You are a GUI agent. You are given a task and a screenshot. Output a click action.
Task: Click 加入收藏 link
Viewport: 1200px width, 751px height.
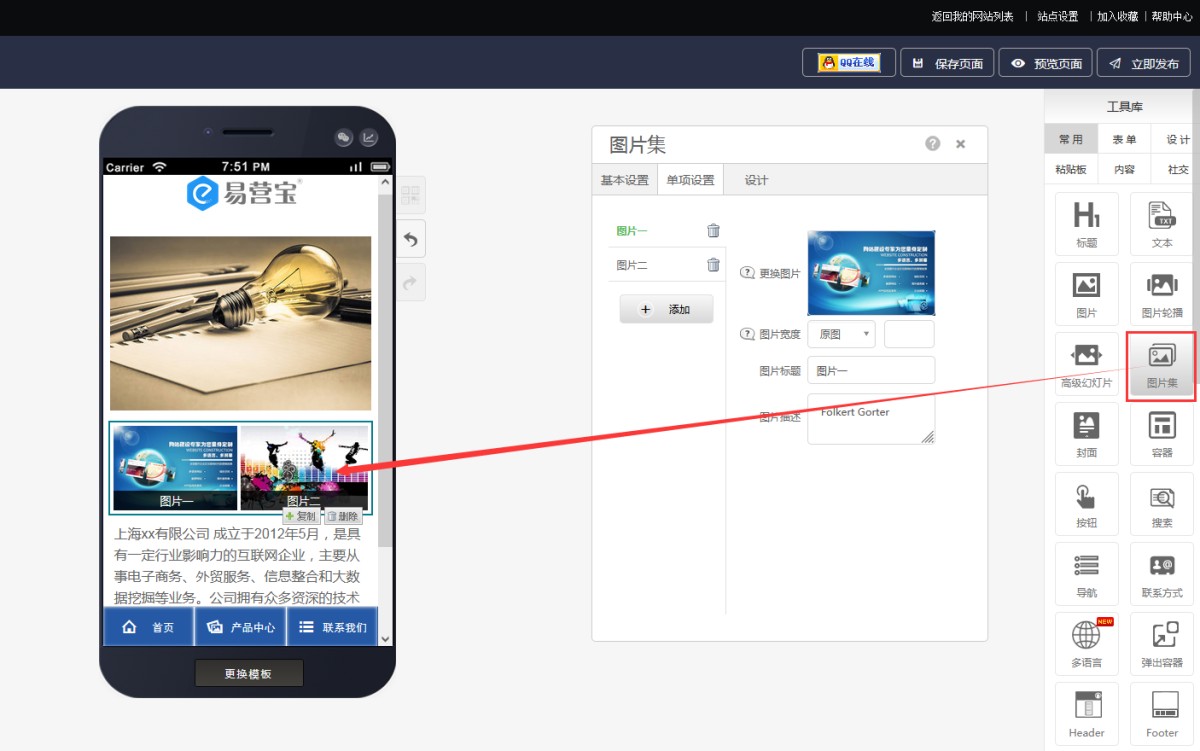point(1117,16)
